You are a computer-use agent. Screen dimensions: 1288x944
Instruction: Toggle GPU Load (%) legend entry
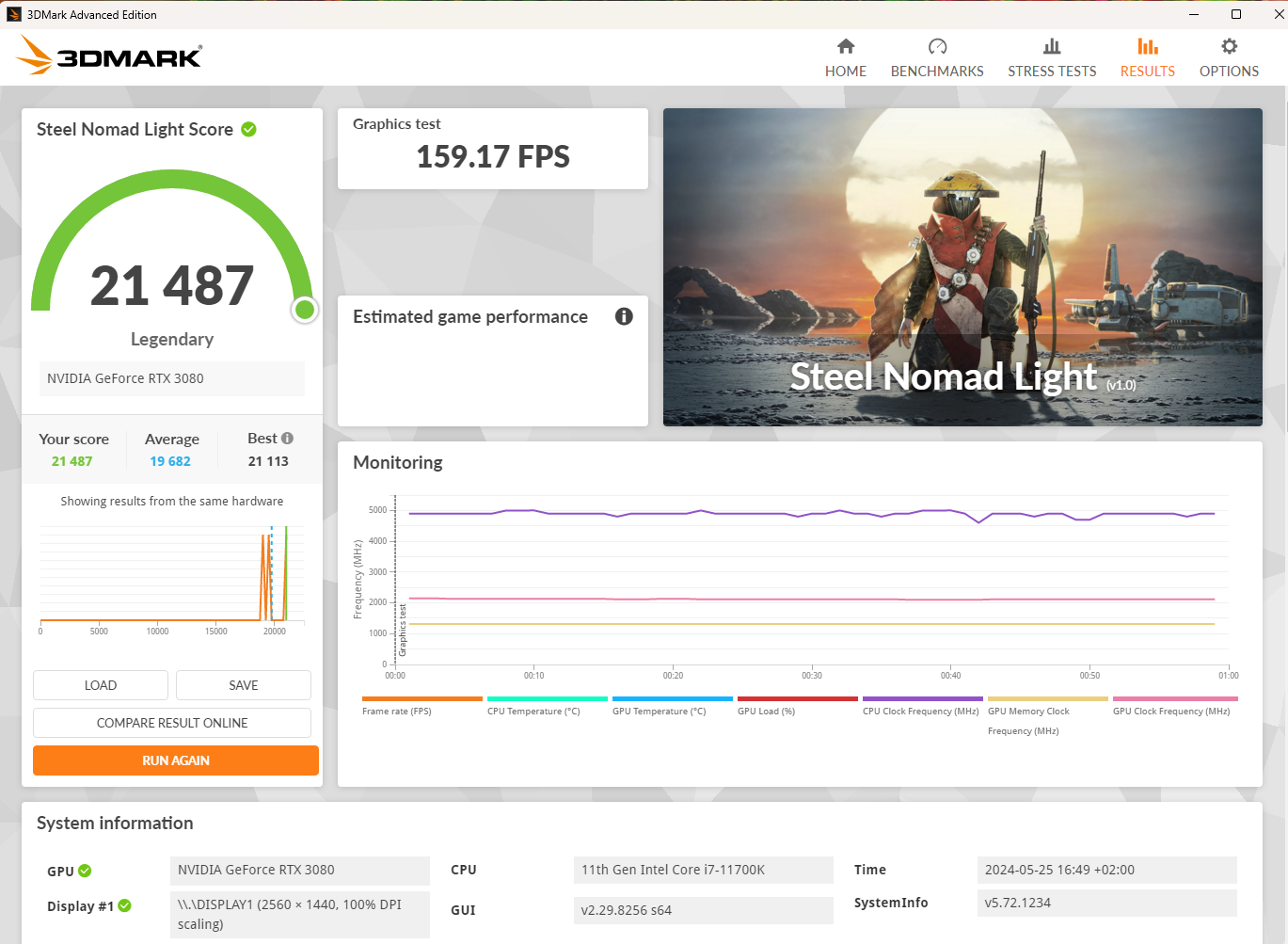(797, 706)
